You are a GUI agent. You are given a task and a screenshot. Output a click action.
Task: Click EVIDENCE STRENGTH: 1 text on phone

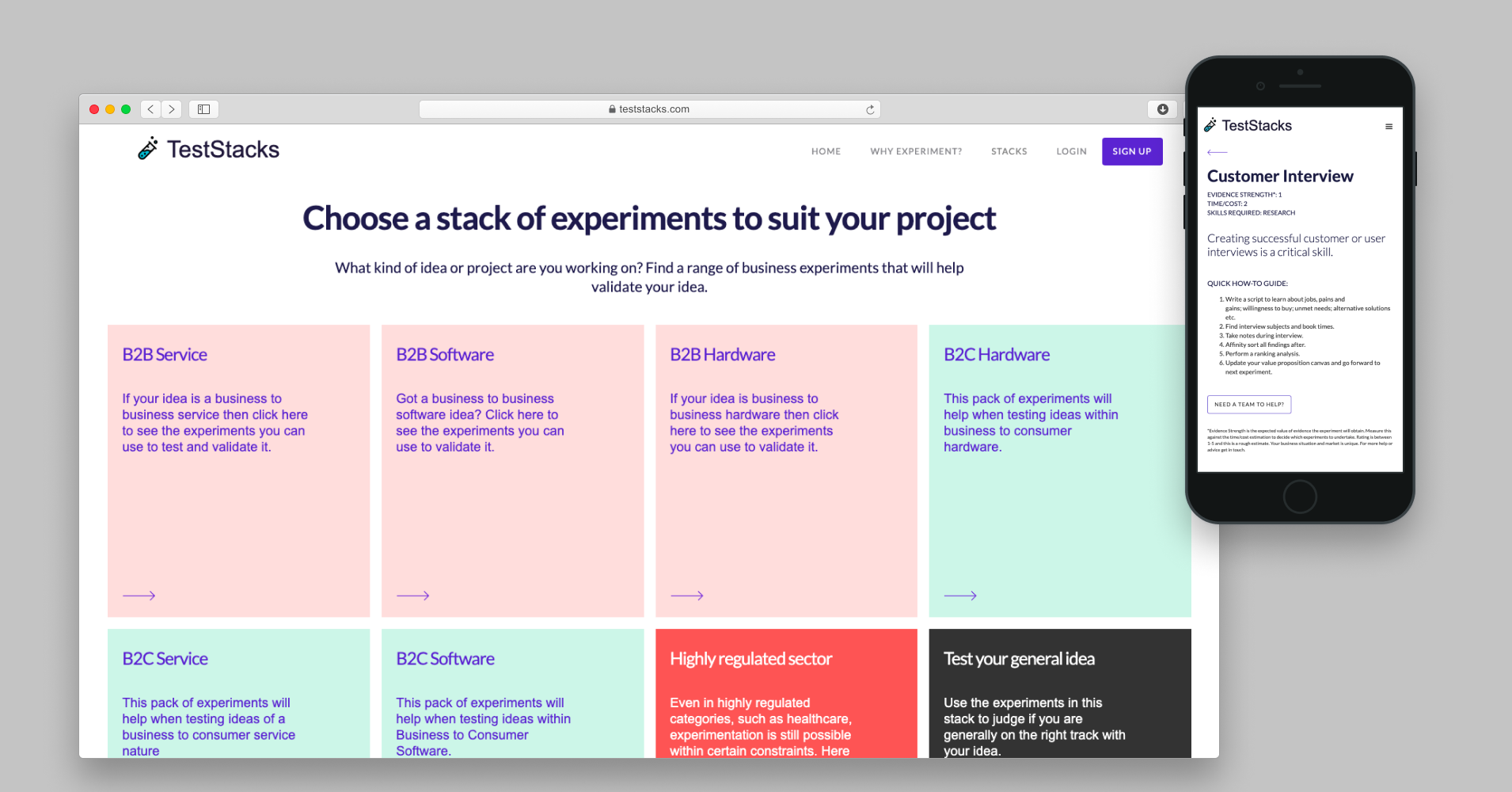point(1244,195)
